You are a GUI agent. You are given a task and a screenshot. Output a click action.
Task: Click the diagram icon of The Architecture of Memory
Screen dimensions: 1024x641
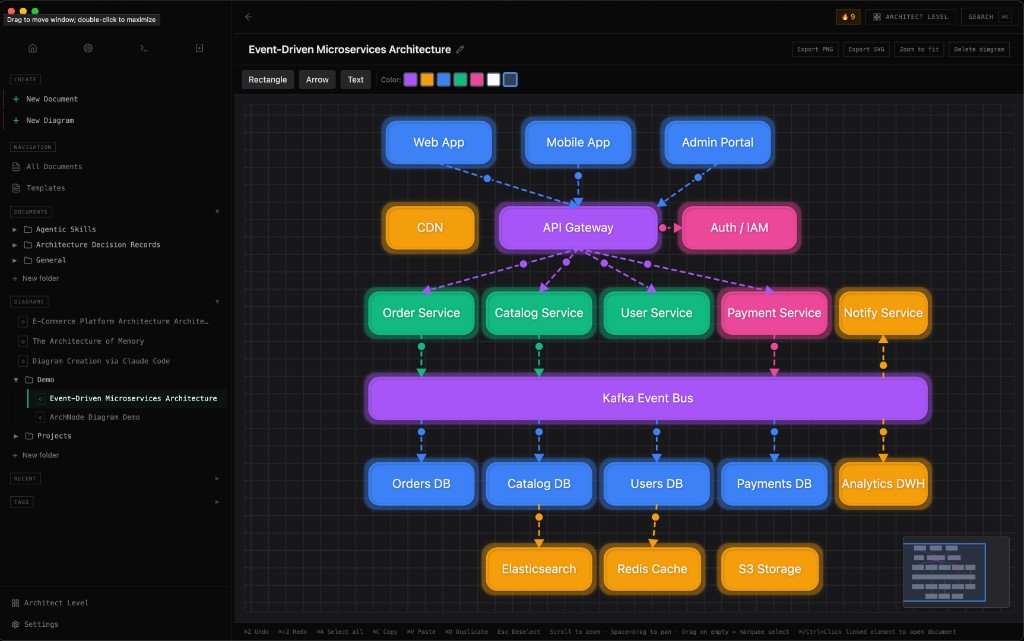[23, 341]
